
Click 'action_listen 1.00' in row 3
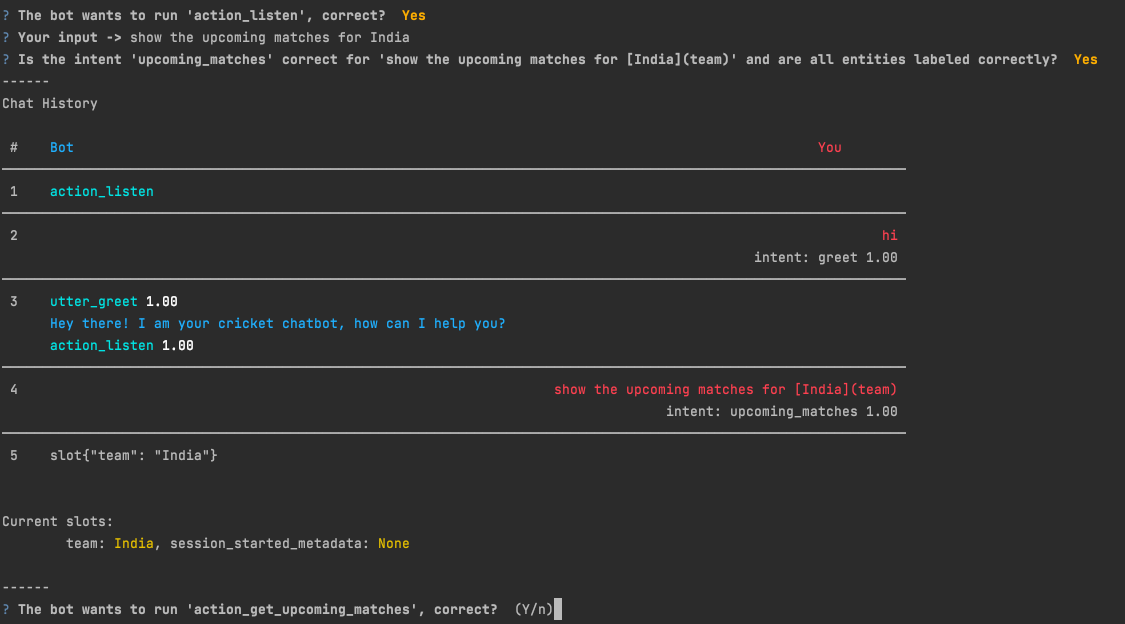pos(122,345)
